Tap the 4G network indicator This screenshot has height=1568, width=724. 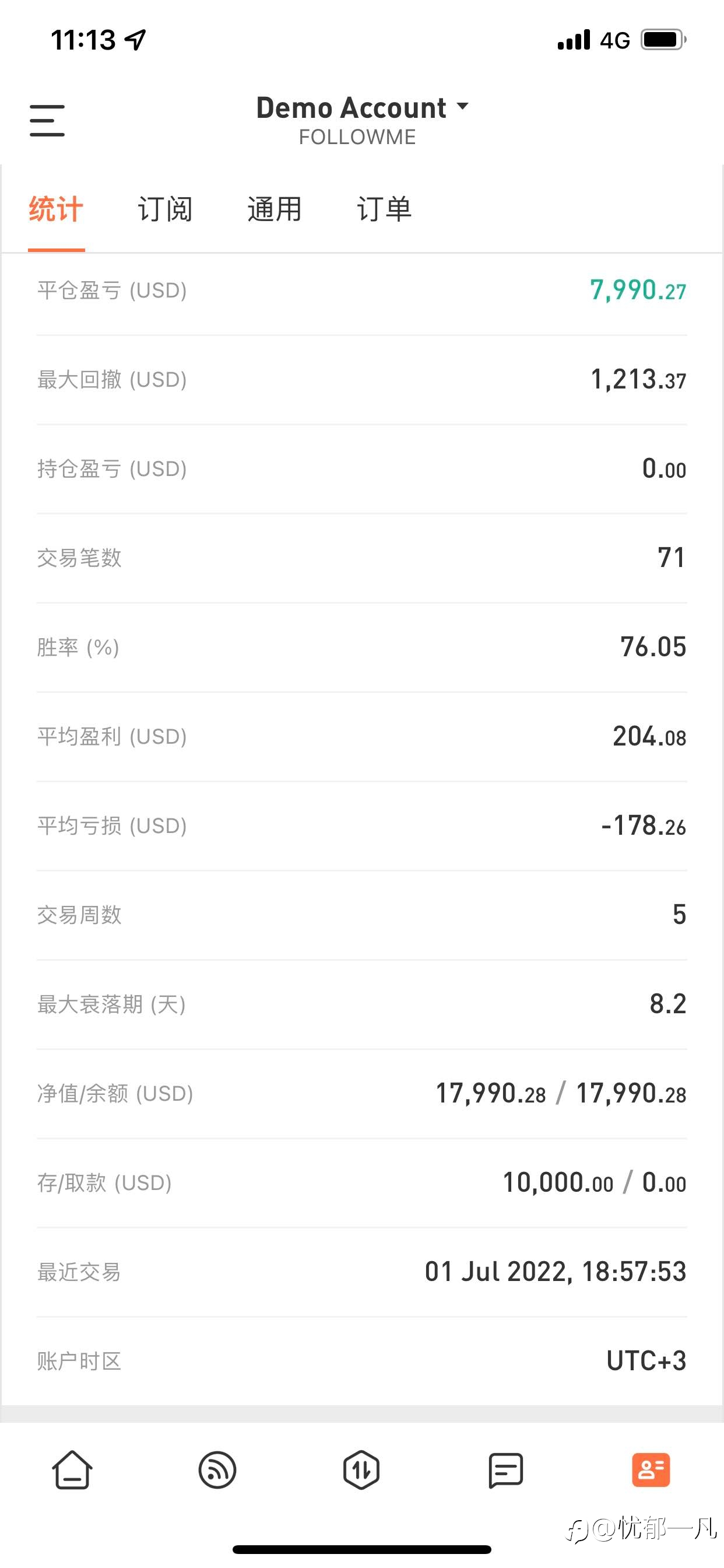(614, 41)
